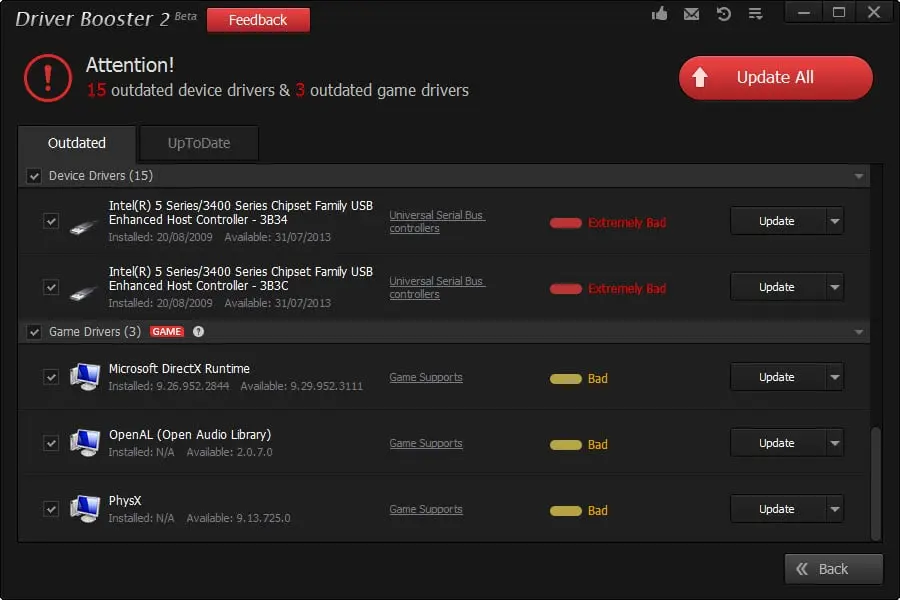Viewport: 900px width, 600px height.
Task: Uncheck the OpenAL driver entry
Action: pyautogui.click(x=51, y=443)
